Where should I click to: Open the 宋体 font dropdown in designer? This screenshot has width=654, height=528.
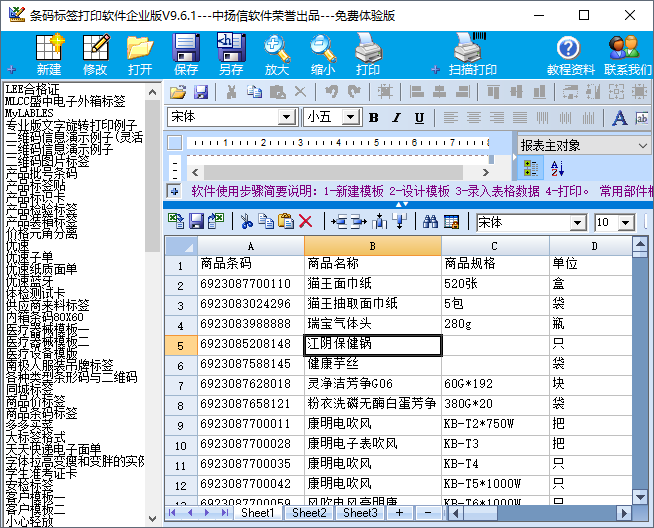click(x=287, y=117)
